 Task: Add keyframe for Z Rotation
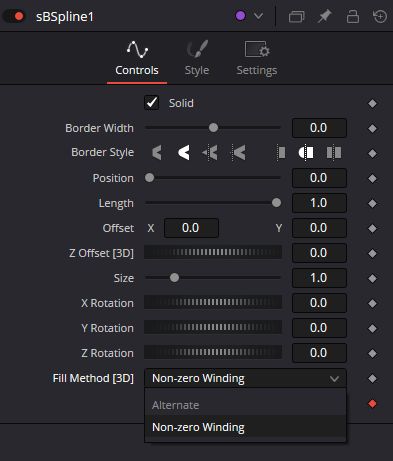pos(372,353)
